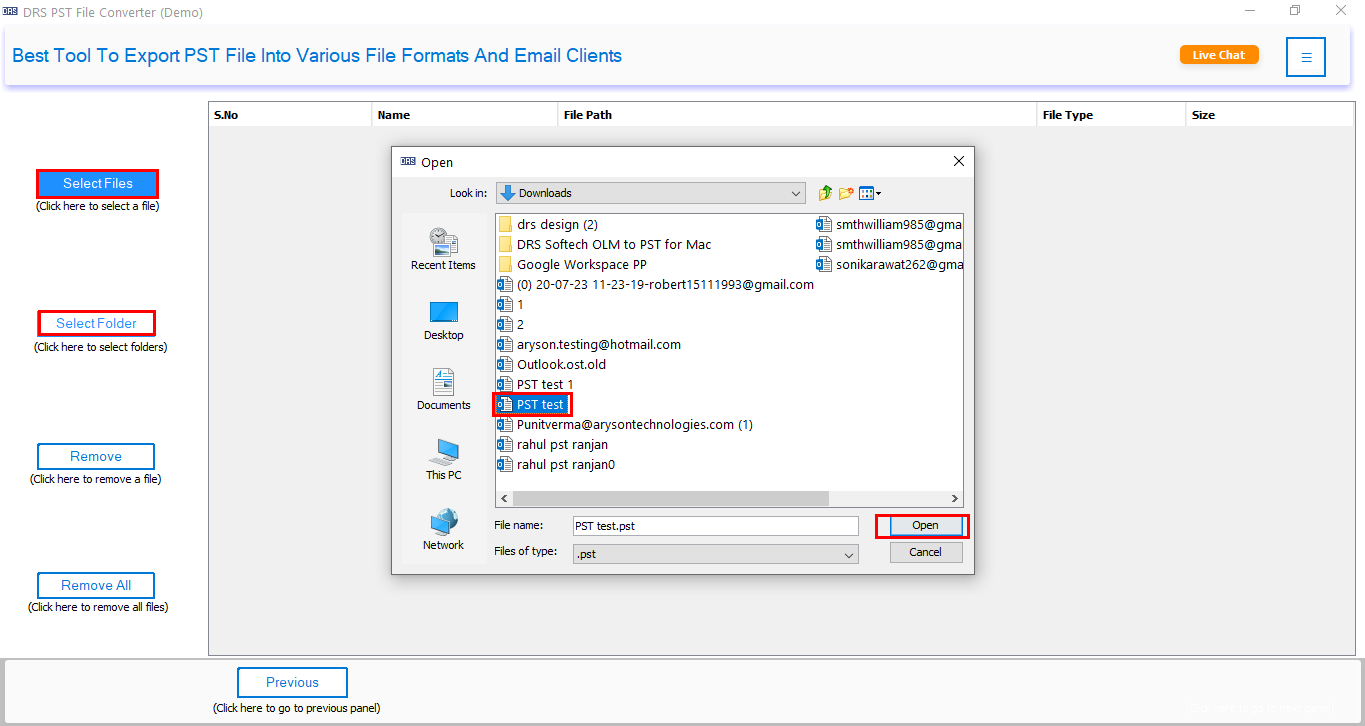Close the Open dialog with the X
The height and width of the screenshot is (726, 1365).
958,161
